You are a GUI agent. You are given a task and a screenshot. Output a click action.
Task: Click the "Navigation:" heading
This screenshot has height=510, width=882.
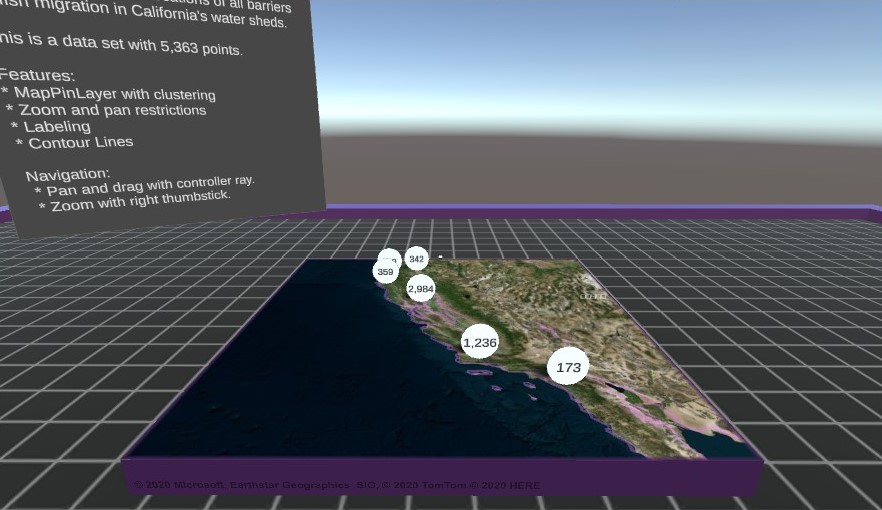68,175
